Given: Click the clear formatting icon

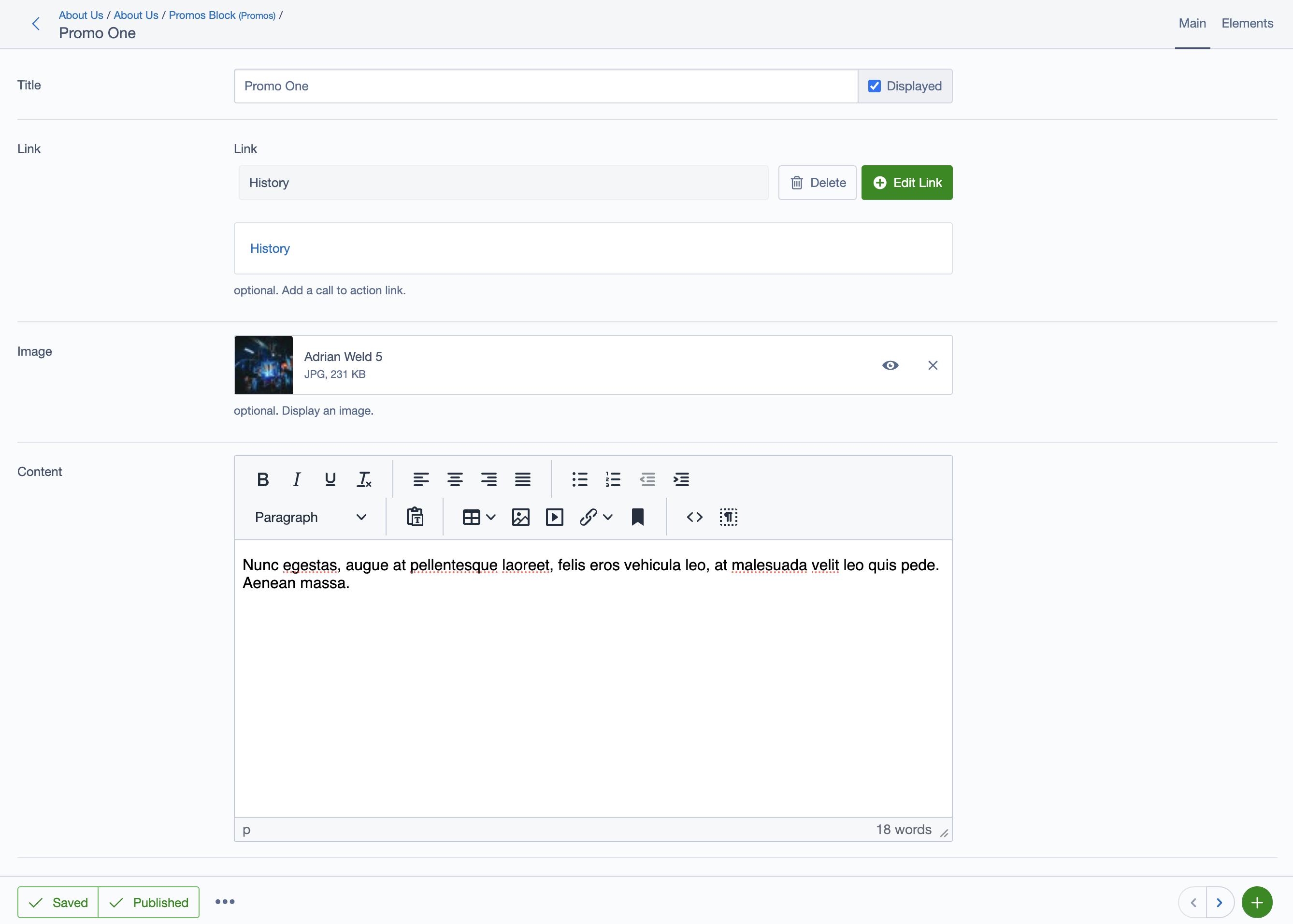Looking at the screenshot, I should pyautogui.click(x=364, y=479).
